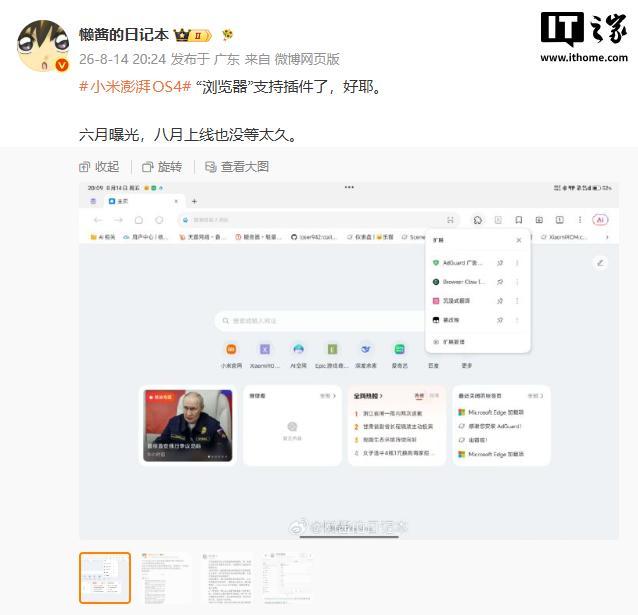
Task: Click the browser address bar
Action: (317, 220)
